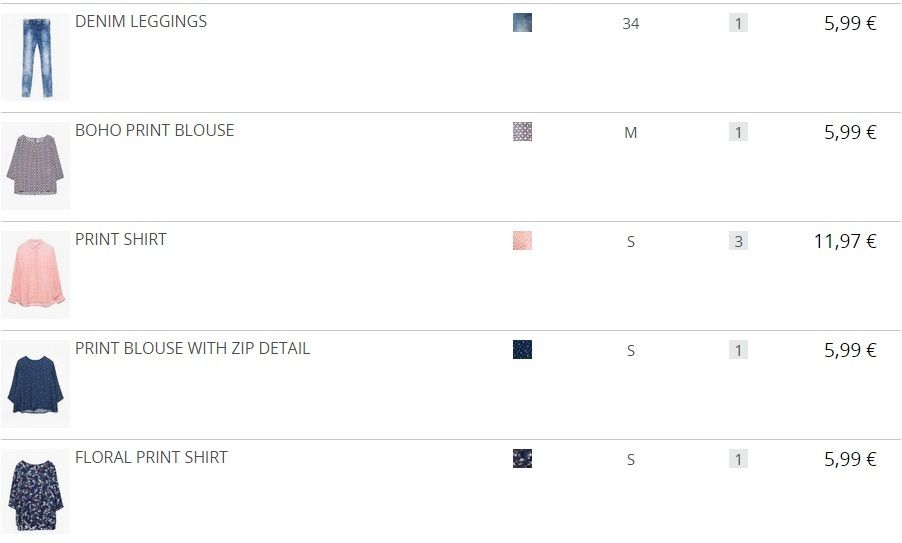Click the PRINT SHIRT product name
Image resolution: width=902 pixels, height=543 pixels.
coord(121,239)
